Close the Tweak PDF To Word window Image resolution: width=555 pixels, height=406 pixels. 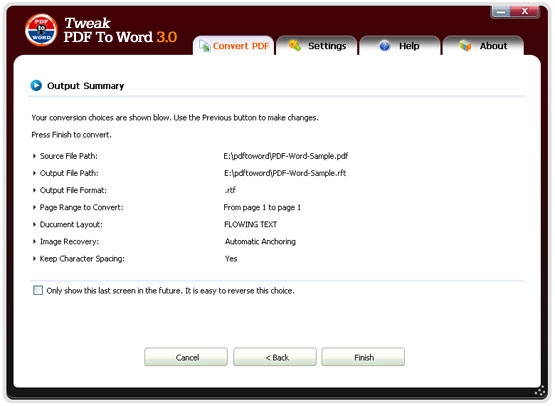tap(525, 12)
